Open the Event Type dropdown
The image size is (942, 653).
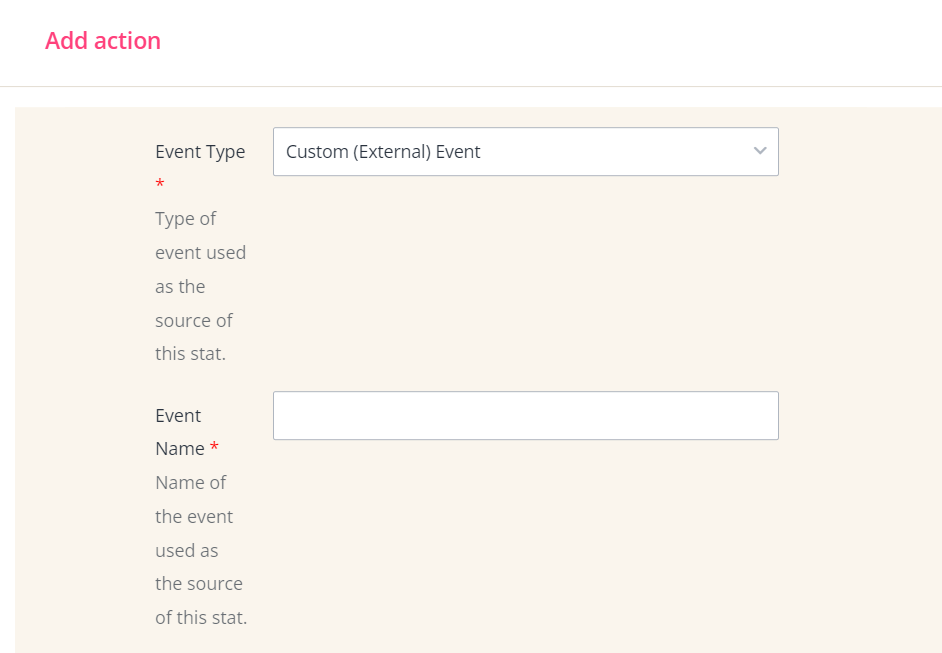(525, 152)
